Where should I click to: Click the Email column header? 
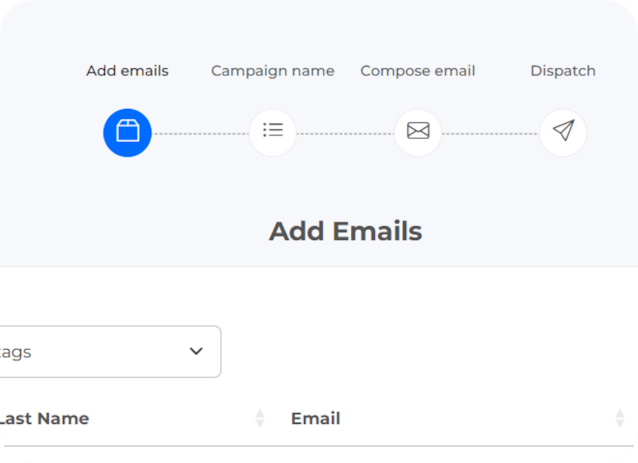pos(316,419)
